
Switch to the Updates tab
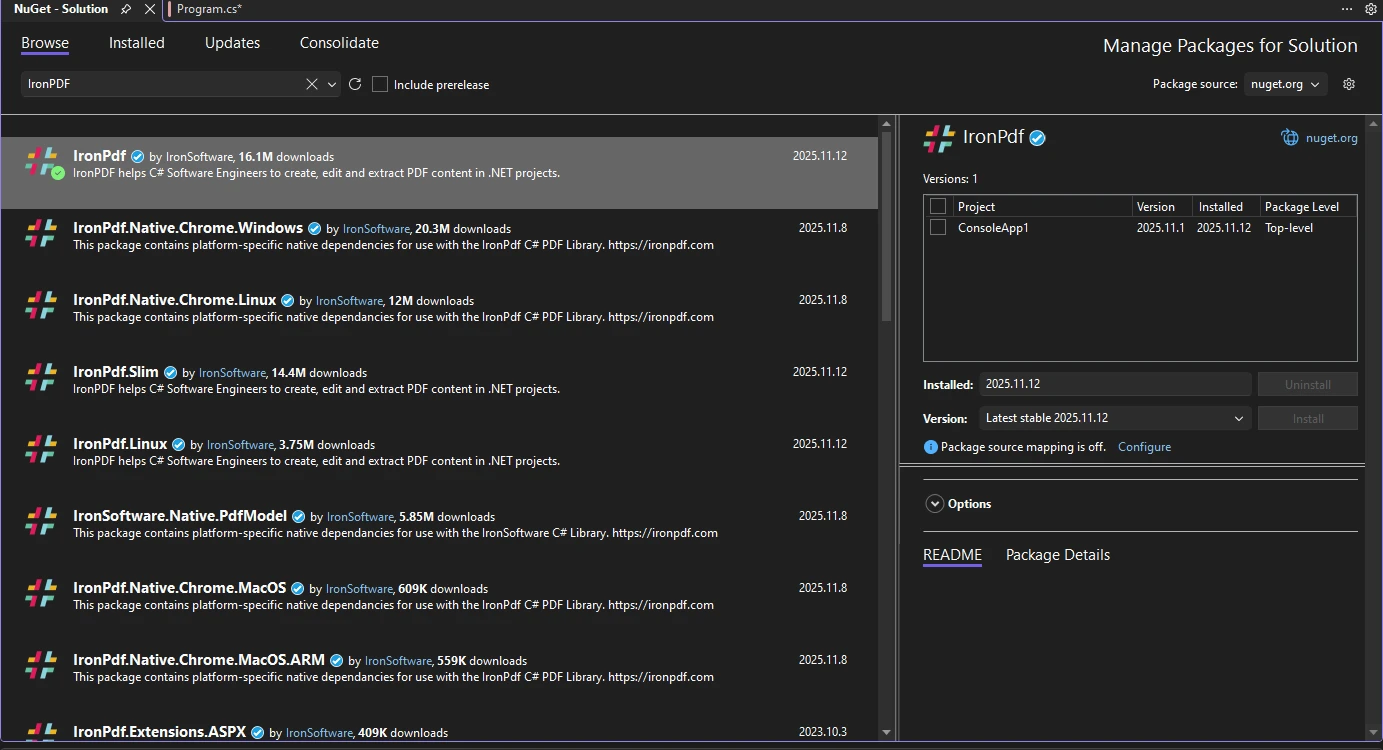click(x=232, y=43)
